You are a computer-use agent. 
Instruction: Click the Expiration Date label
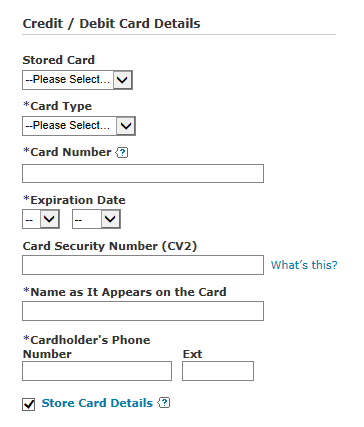tap(74, 200)
